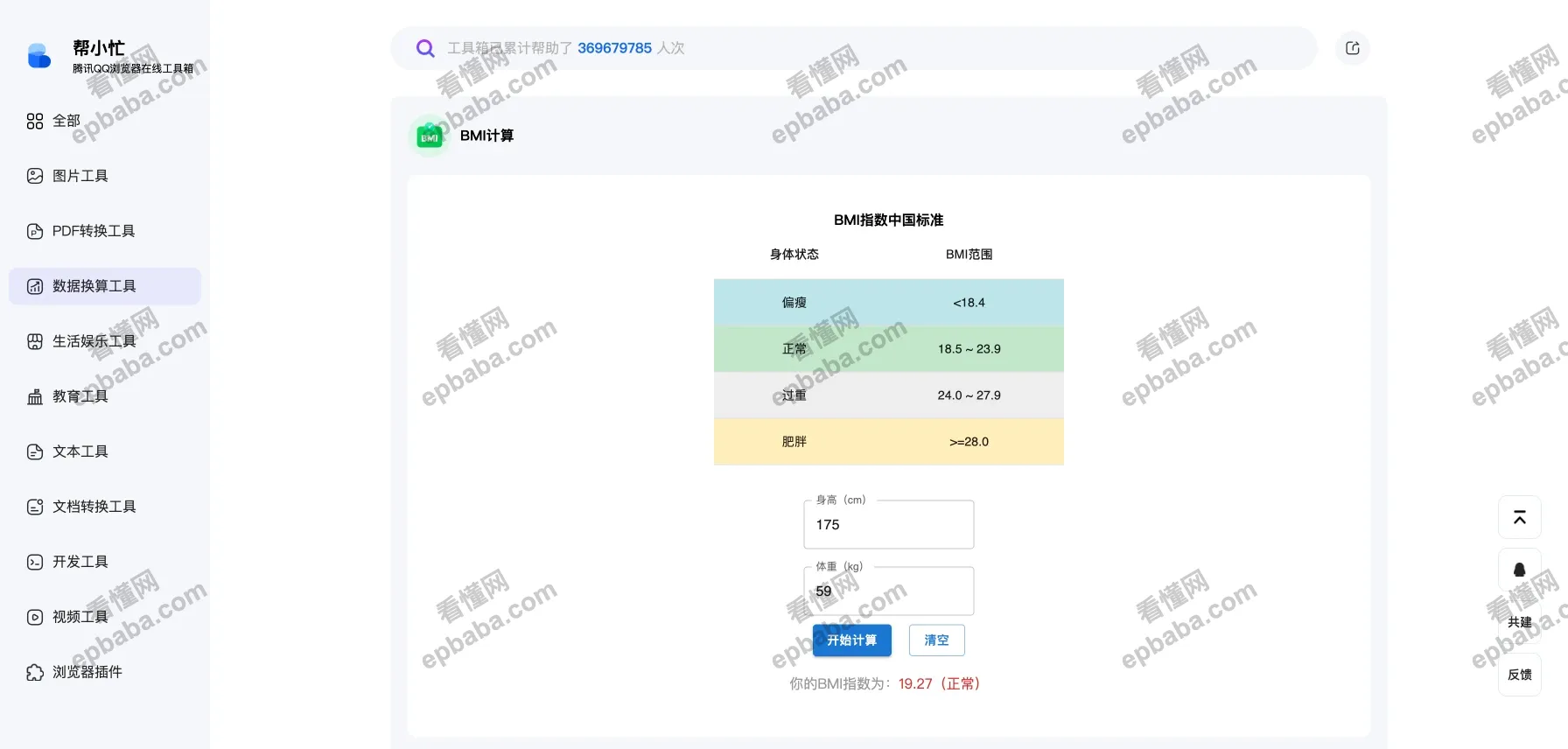Click the toolbox search bar
Screen dimensions: 1568x749
(x=854, y=48)
